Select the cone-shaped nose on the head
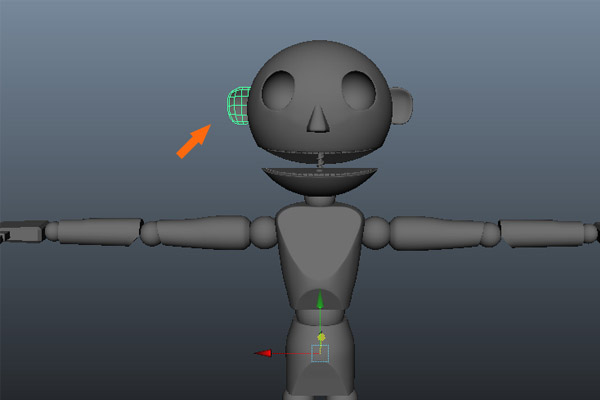This screenshot has height=400, width=600. (318, 119)
